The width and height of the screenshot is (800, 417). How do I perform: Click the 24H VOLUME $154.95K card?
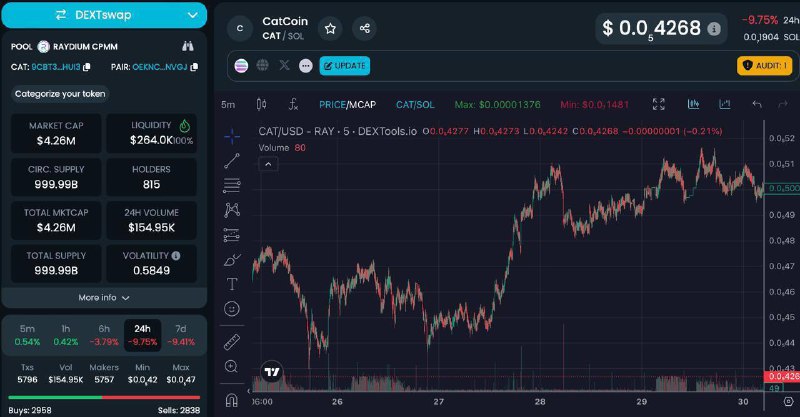coord(152,220)
